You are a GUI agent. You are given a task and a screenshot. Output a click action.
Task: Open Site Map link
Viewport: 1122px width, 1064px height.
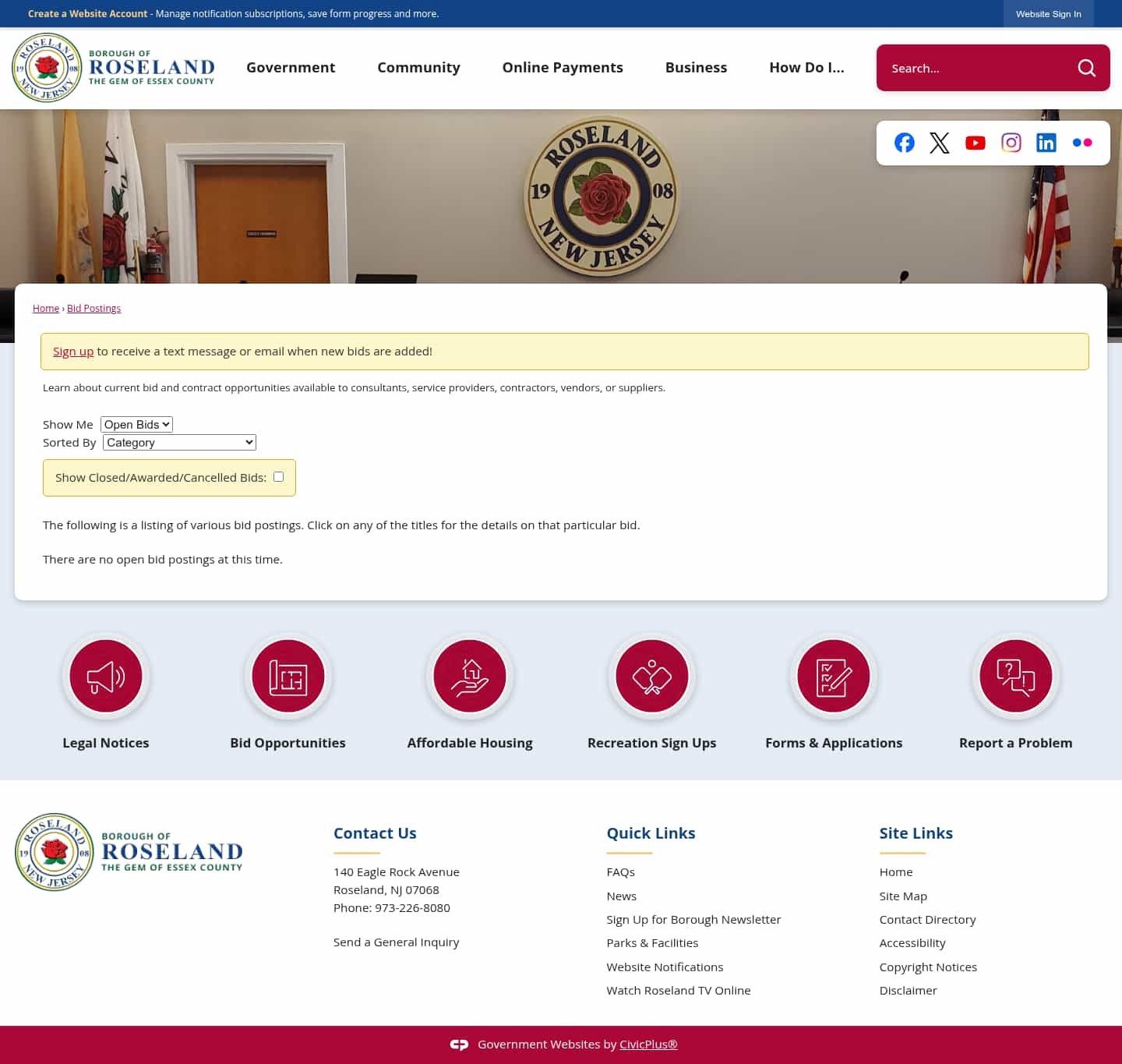pos(903,896)
